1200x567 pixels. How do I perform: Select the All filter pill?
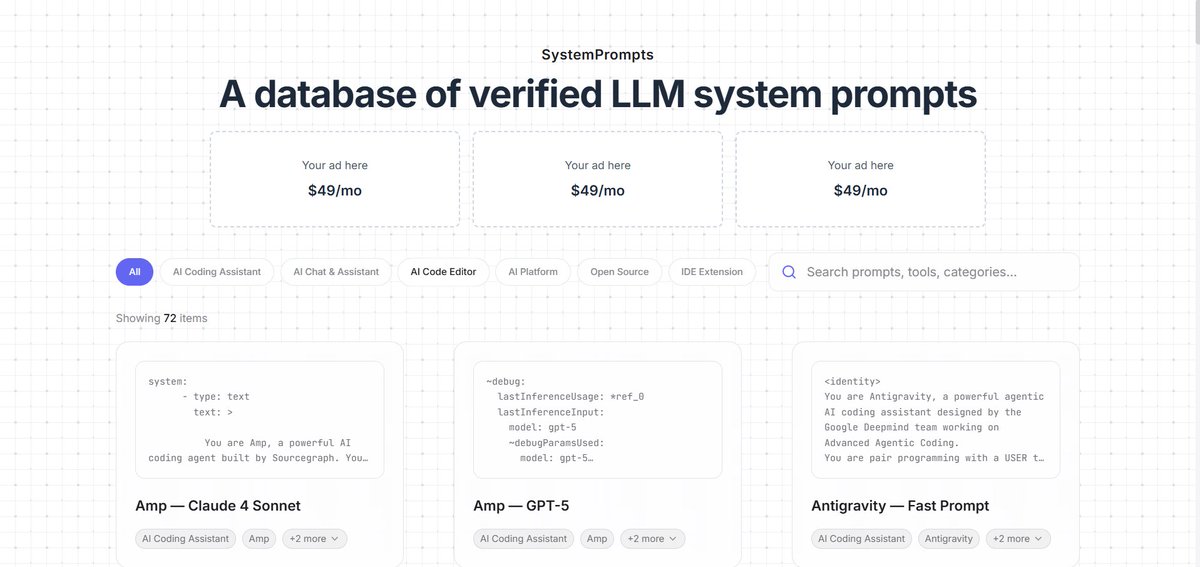pyautogui.click(x=134, y=272)
